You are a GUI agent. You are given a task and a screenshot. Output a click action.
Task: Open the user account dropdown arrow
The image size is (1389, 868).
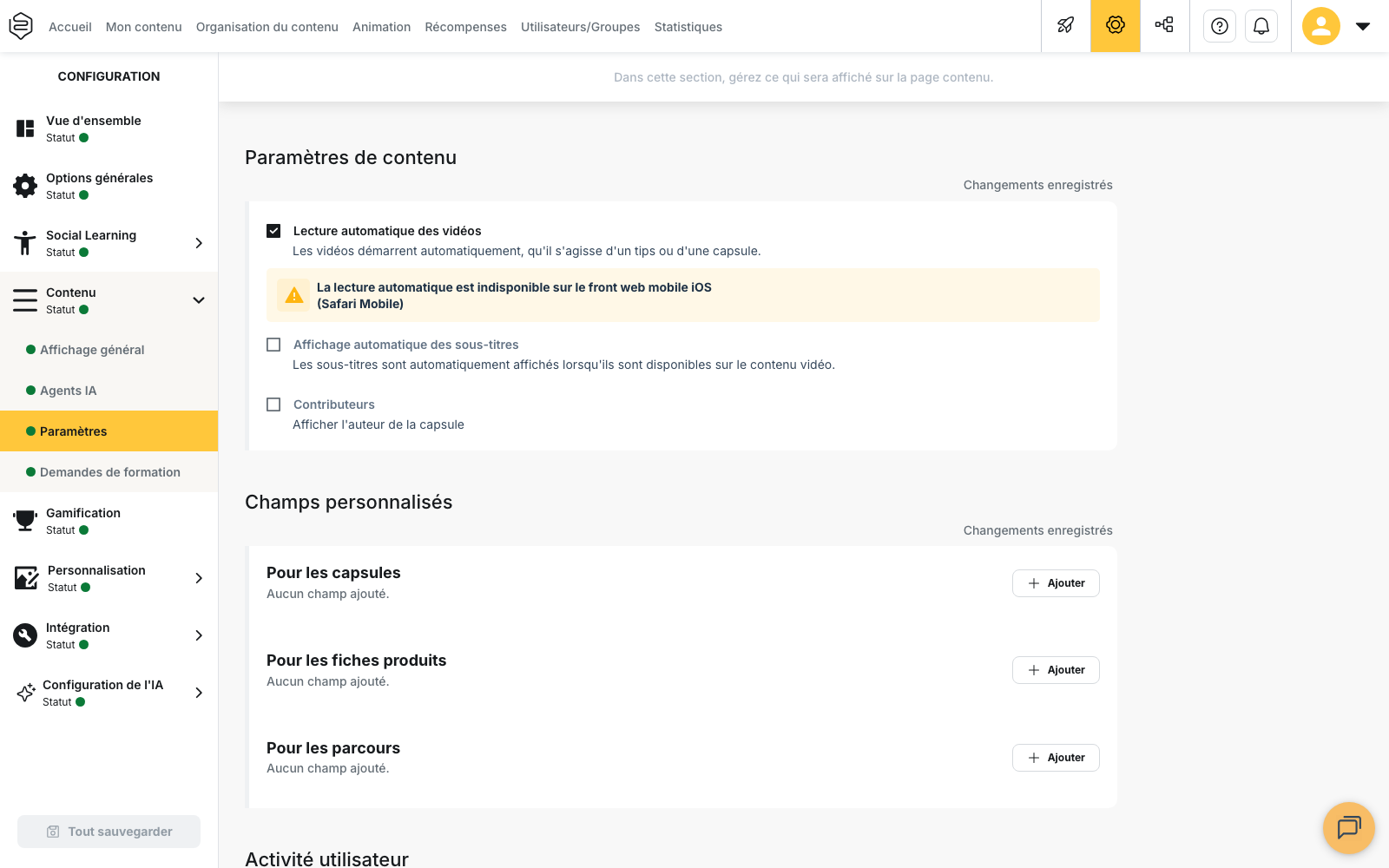1363,26
